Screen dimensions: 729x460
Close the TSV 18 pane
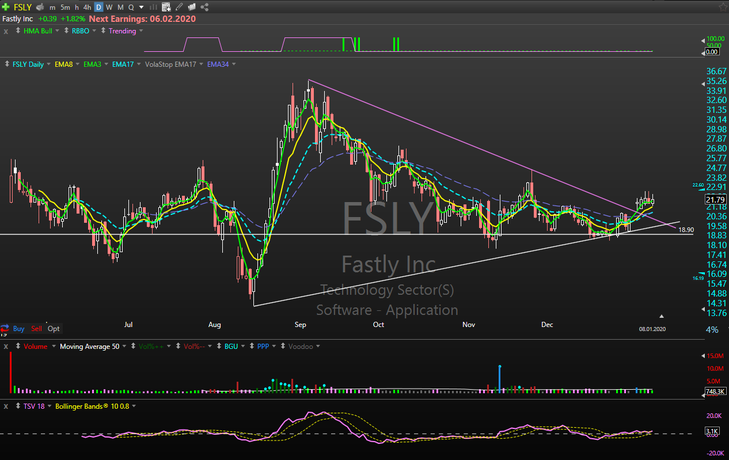pos(6,407)
